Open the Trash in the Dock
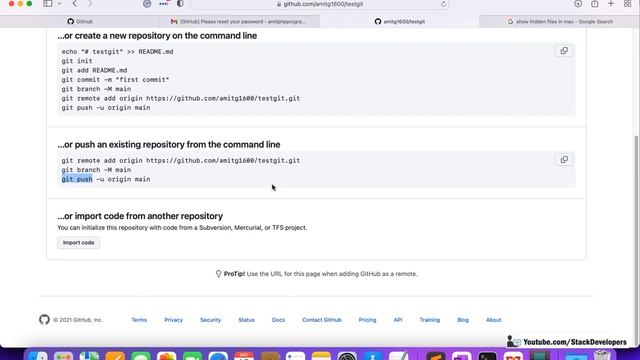 (x=602, y=356)
